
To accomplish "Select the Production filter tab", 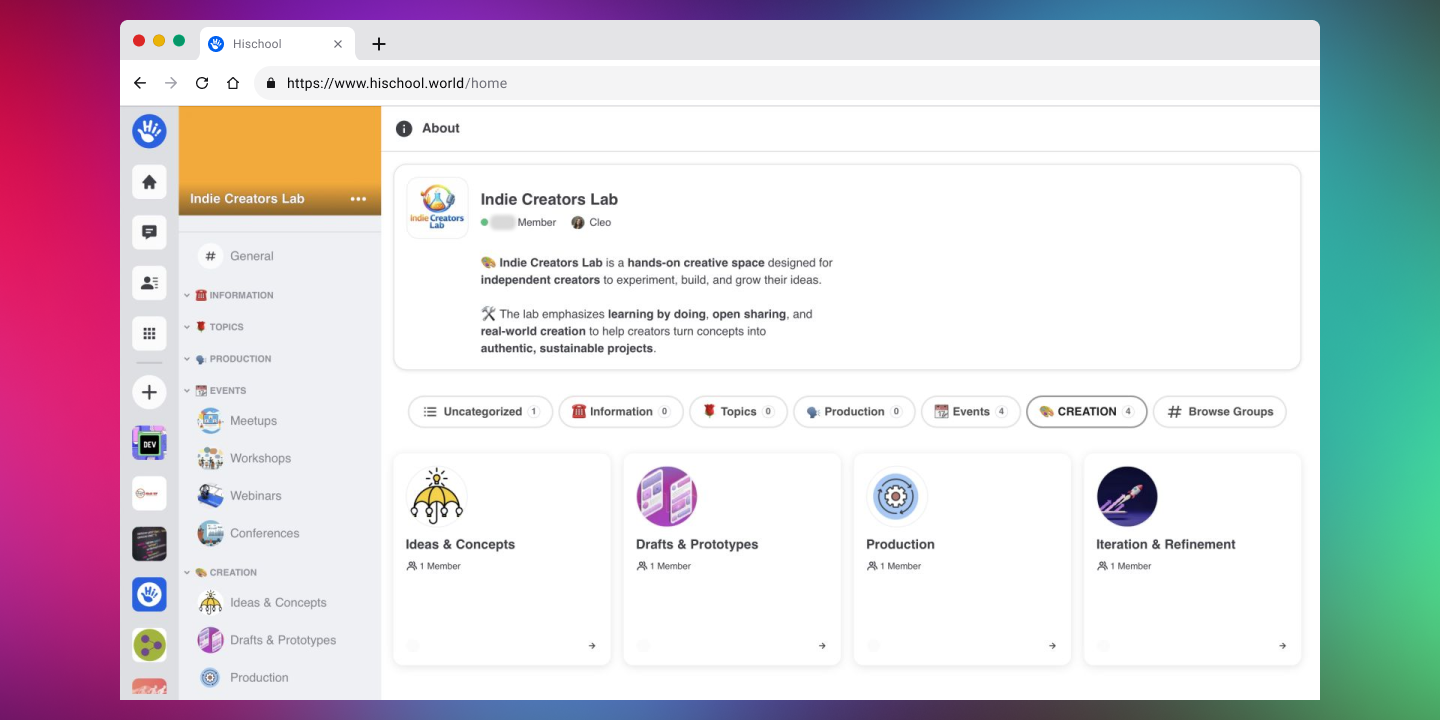I will pyautogui.click(x=854, y=412).
